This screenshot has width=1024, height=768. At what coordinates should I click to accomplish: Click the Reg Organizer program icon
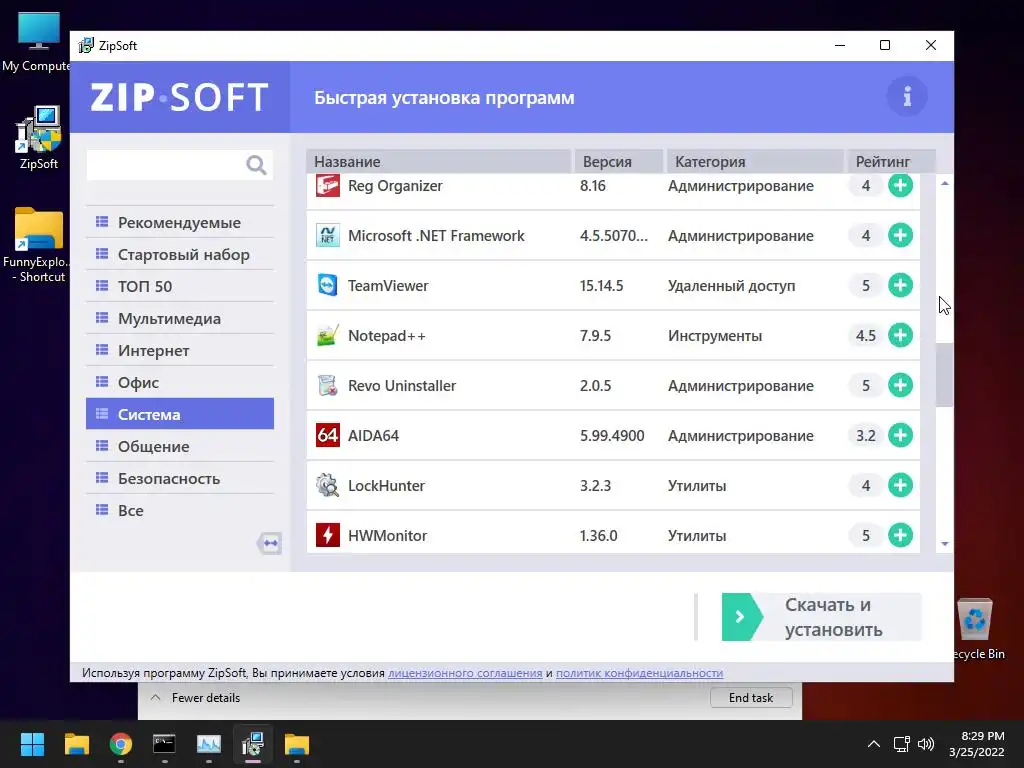point(328,185)
